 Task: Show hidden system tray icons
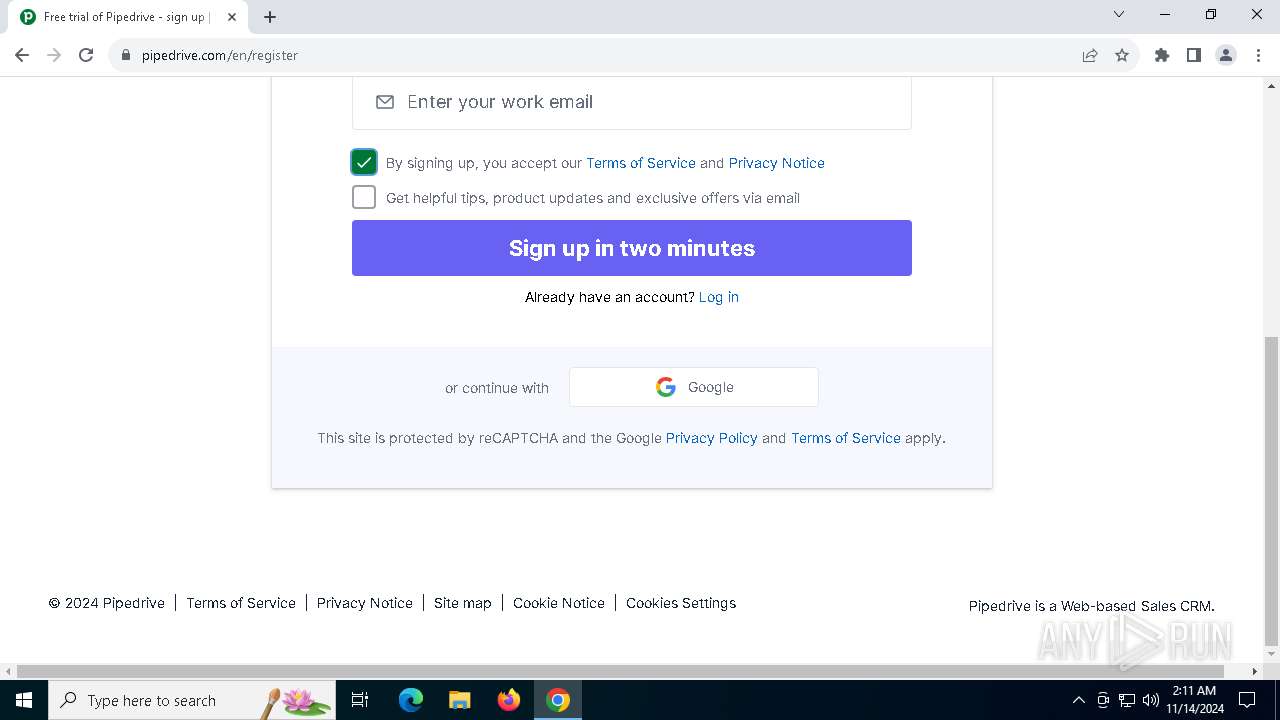(x=1078, y=700)
